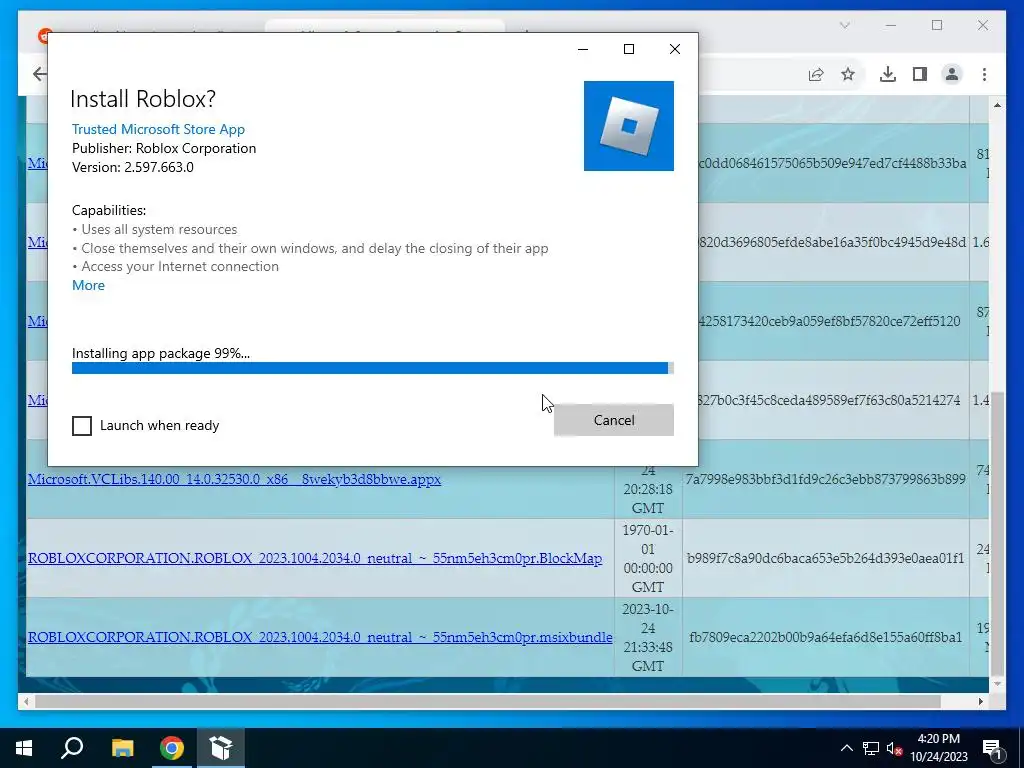The image size is (1024, 768).
Task: Open Windows taskbar search
Action: tap(72, 748)
